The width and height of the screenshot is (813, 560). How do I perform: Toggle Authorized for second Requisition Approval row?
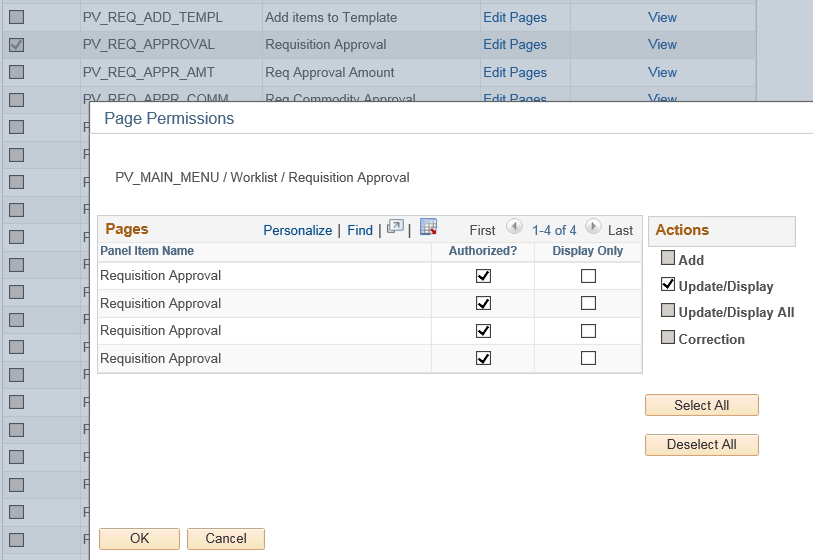(483, 303)
